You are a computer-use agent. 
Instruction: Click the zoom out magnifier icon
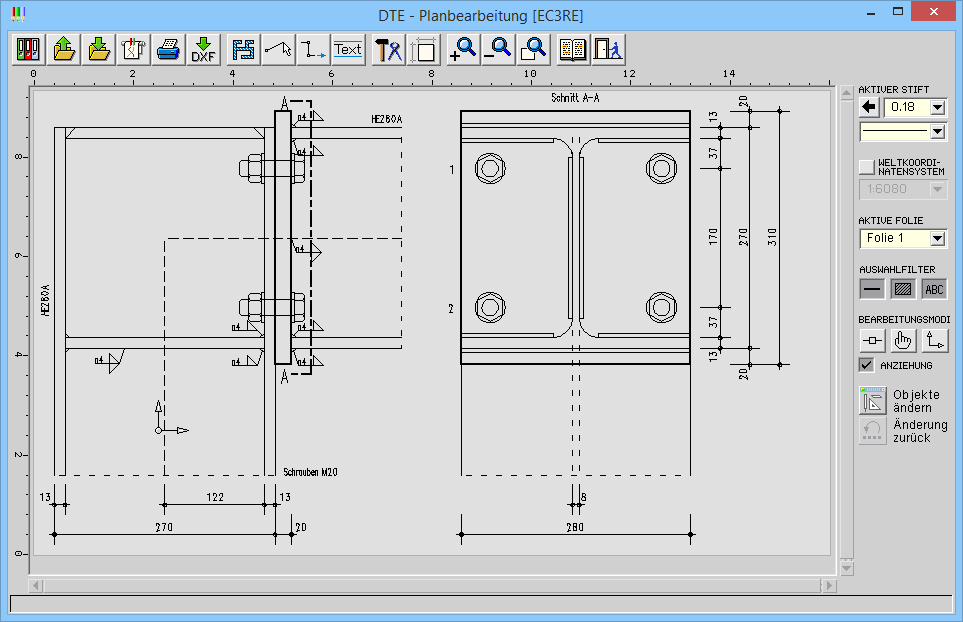498,49
